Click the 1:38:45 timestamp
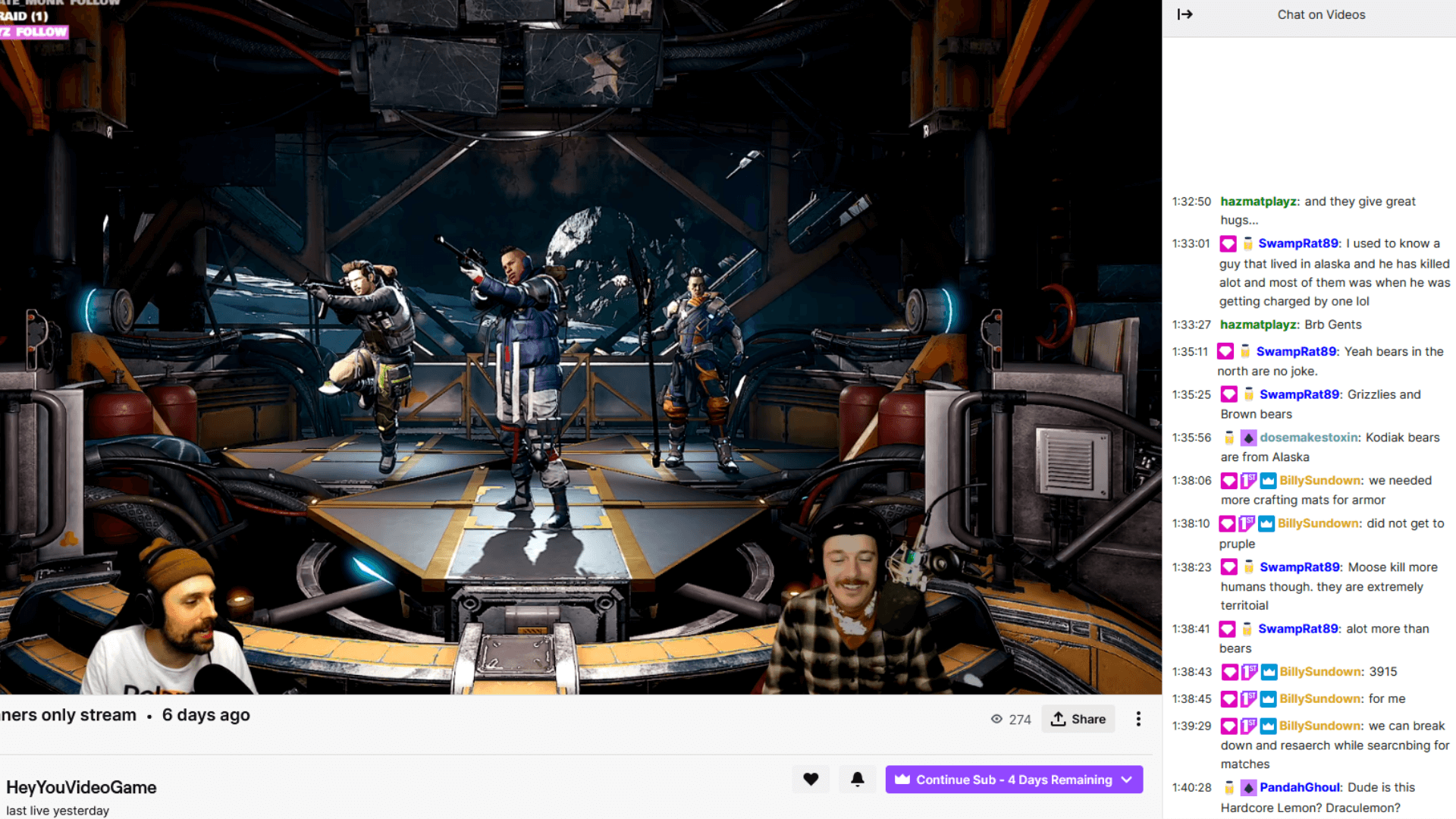Image resolution: width=1456 pixels, height=819 pixels. 1191,699
